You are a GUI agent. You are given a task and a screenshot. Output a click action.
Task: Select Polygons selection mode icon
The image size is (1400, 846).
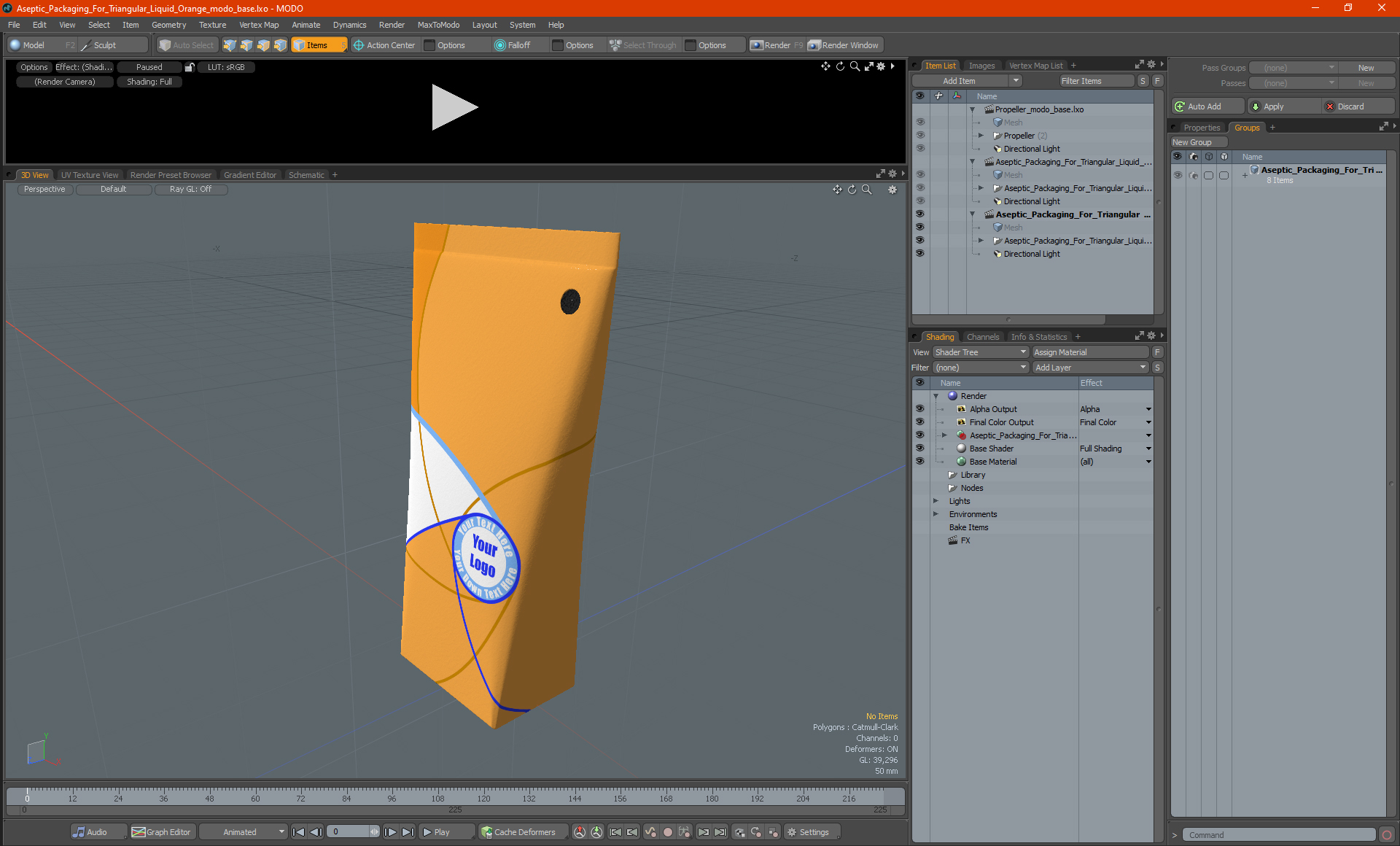point(263,45)
